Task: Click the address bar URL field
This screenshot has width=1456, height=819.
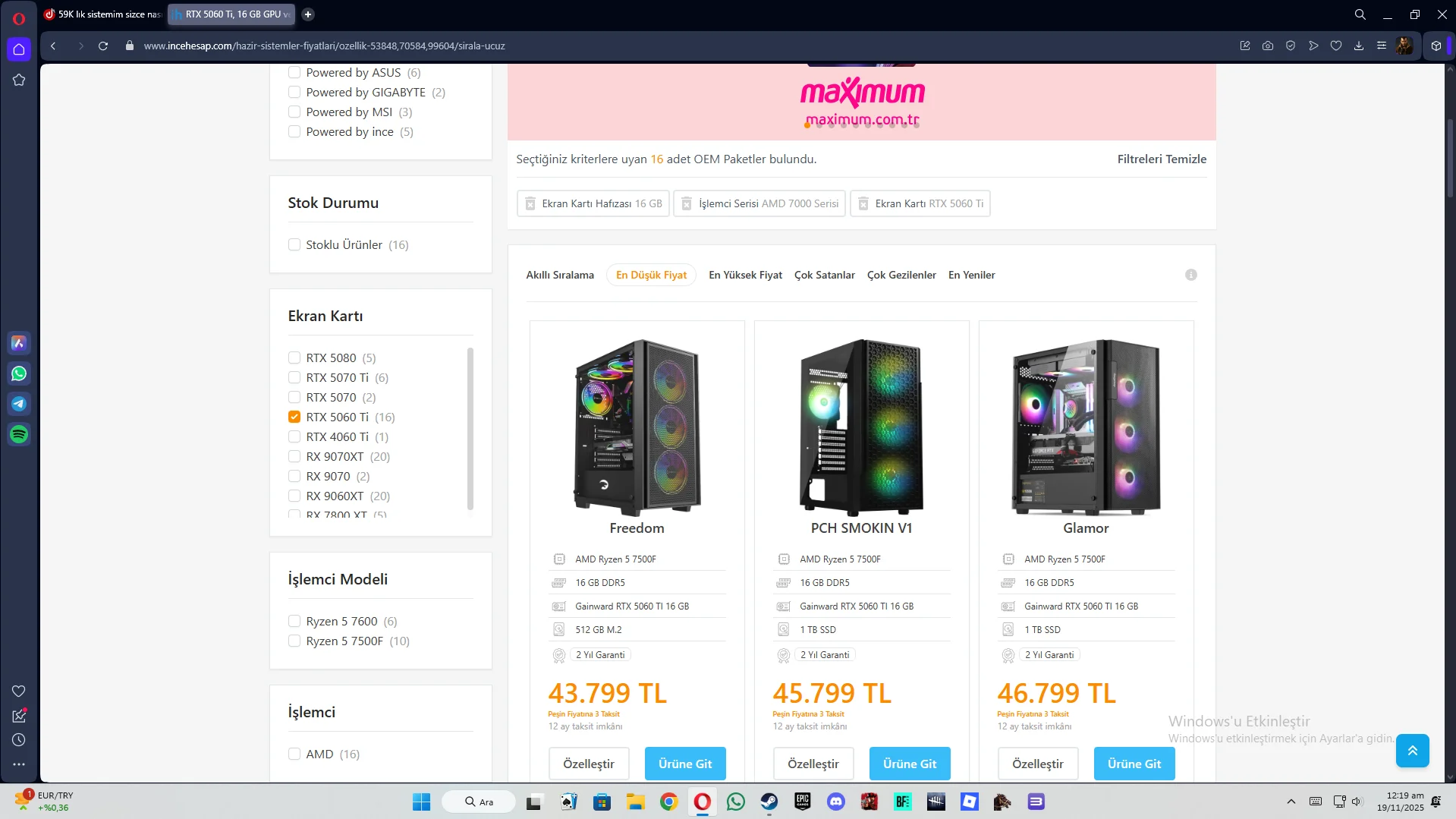Action: pos(324,46)
